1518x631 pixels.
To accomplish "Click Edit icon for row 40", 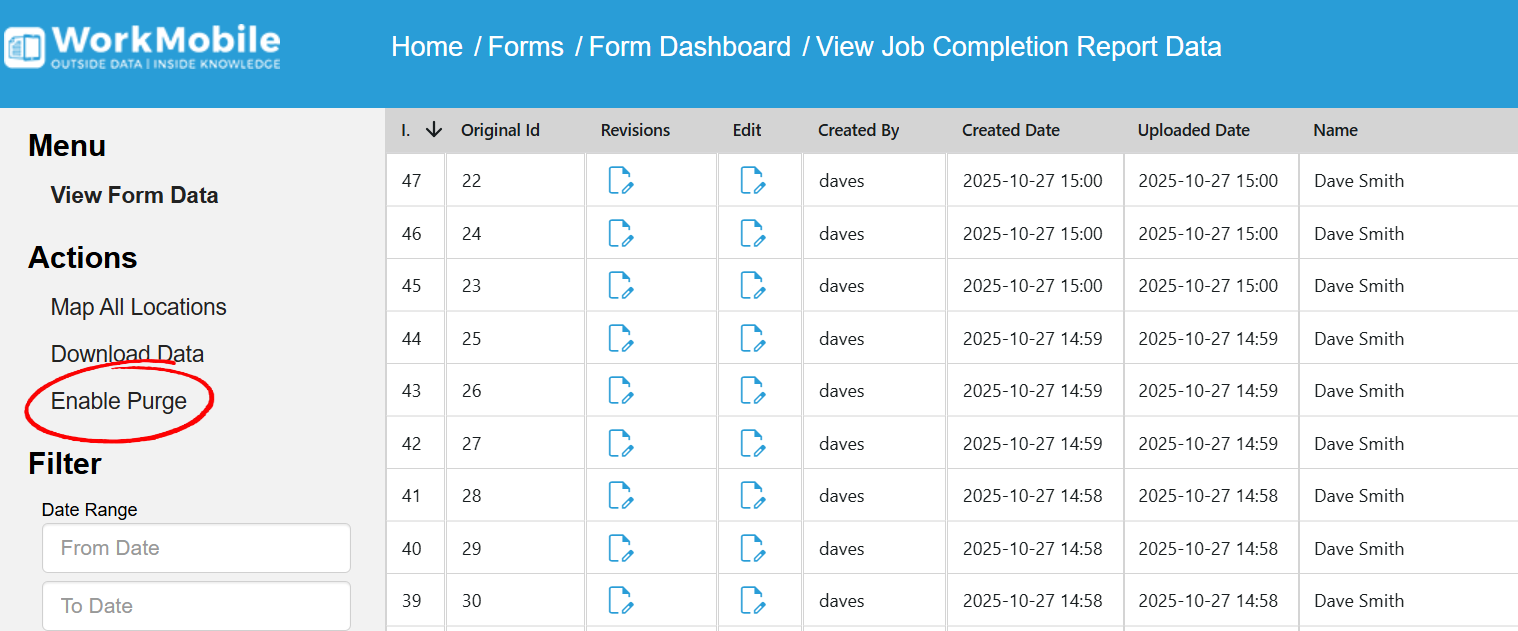I will (752, 548).
